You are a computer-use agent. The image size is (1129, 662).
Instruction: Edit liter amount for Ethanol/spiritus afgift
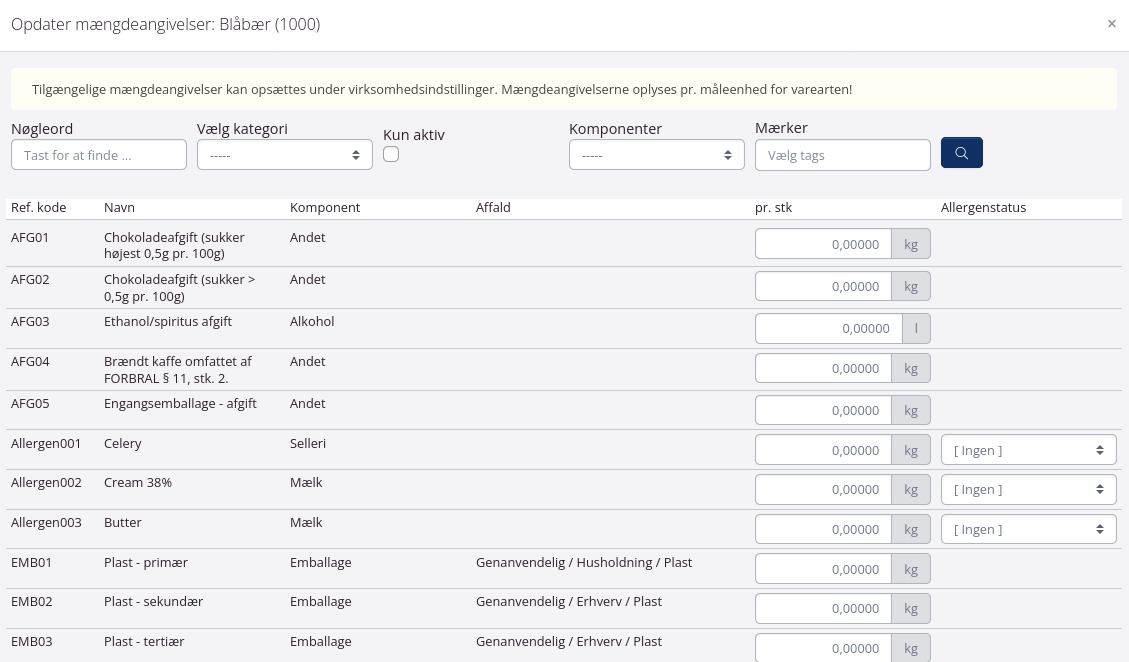coord(828,328)
